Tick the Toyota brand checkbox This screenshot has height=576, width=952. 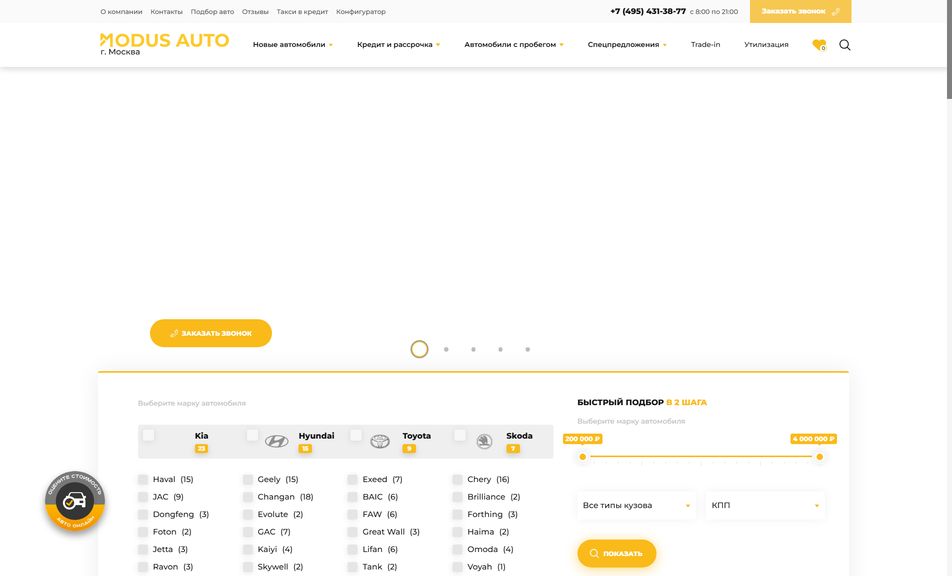356,435
